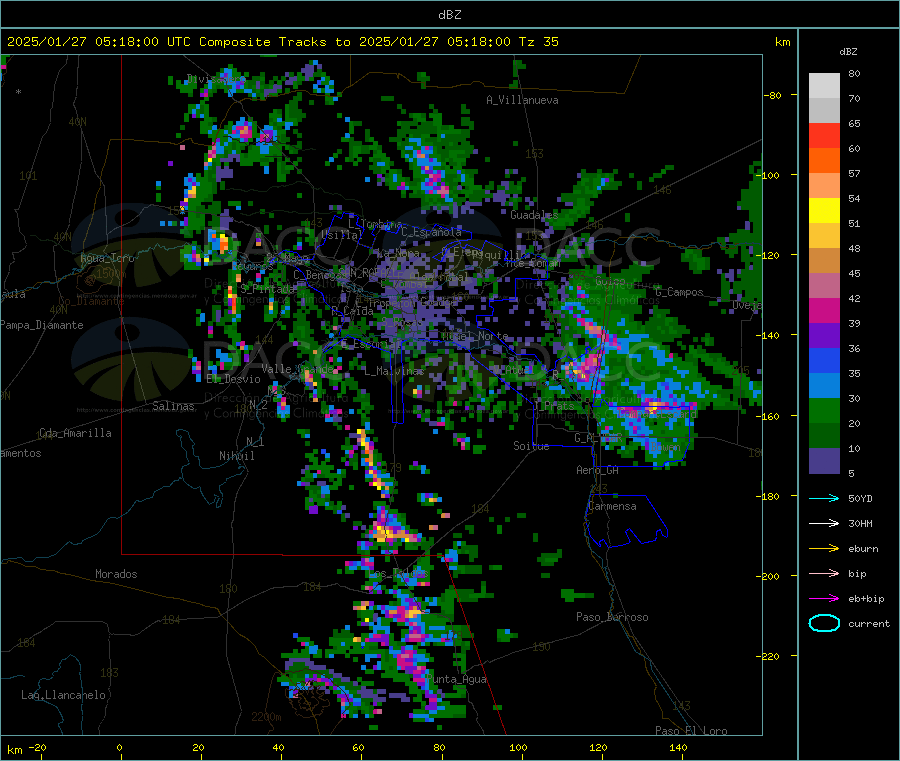Image resolution: width=900 pixels, height=761 pixels.
Task: Click the 'A_Villanueva' map label
Action: 522,100
